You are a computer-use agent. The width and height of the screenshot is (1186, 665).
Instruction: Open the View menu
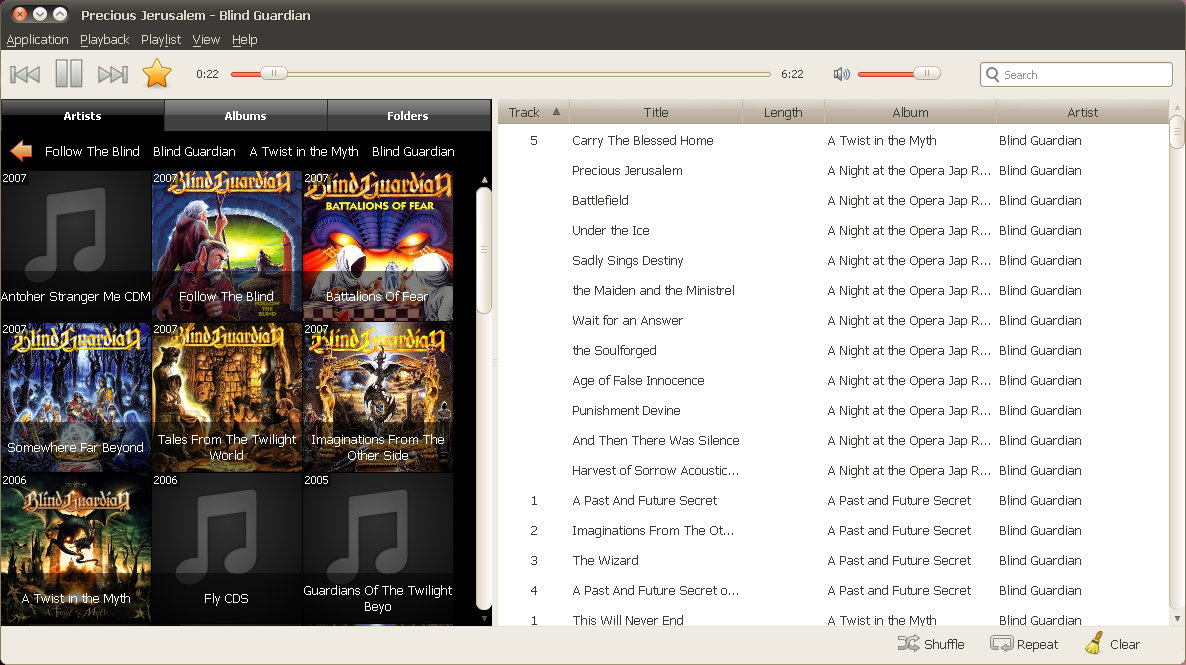click(x=206, y=39)
